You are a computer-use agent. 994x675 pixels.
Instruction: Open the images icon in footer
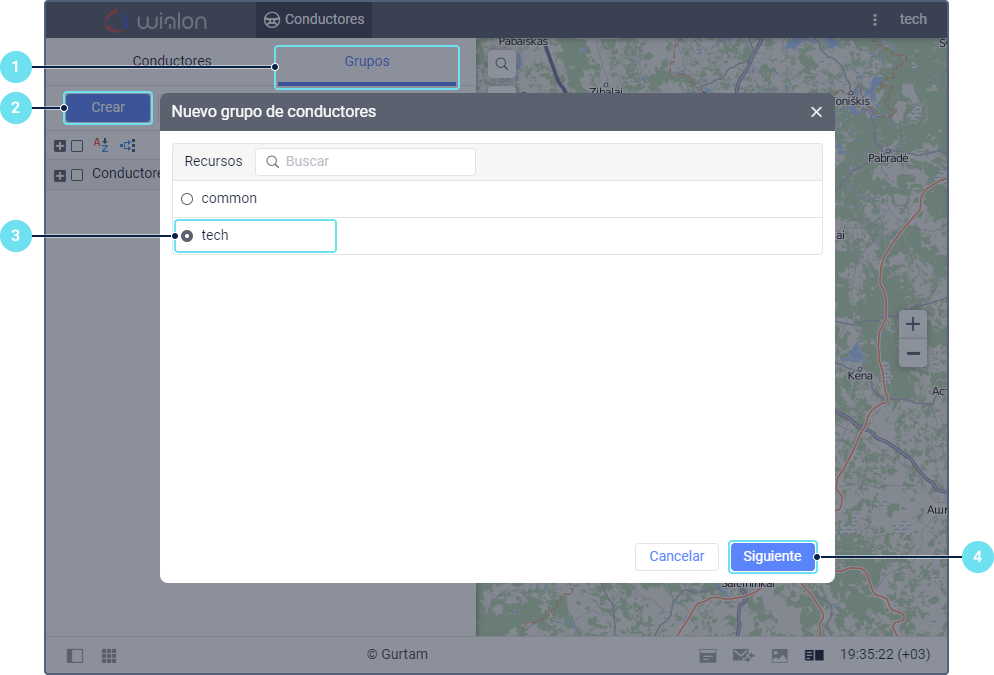[780, 655]
